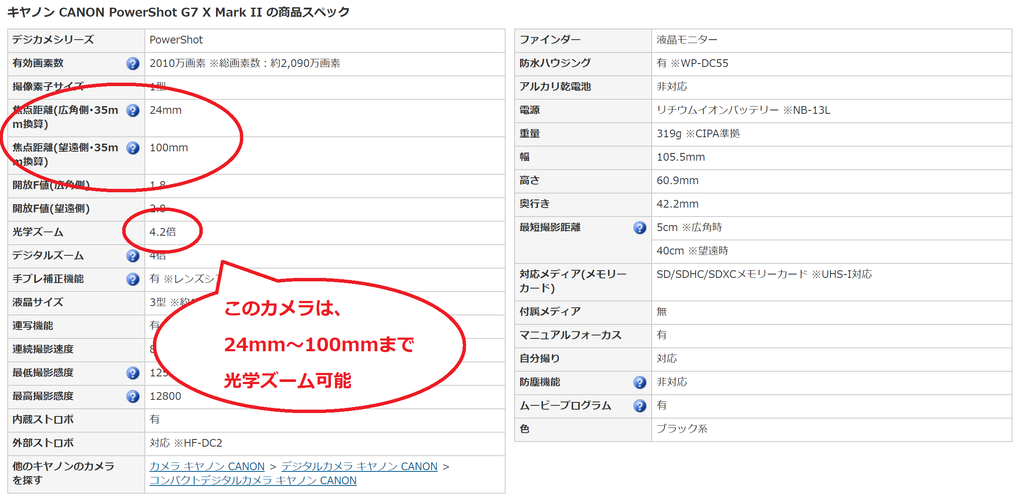The width and height of the screenshot is (1024, 497).
Task: Click help icon beside ムービープログラム
Action: (639, 406)
